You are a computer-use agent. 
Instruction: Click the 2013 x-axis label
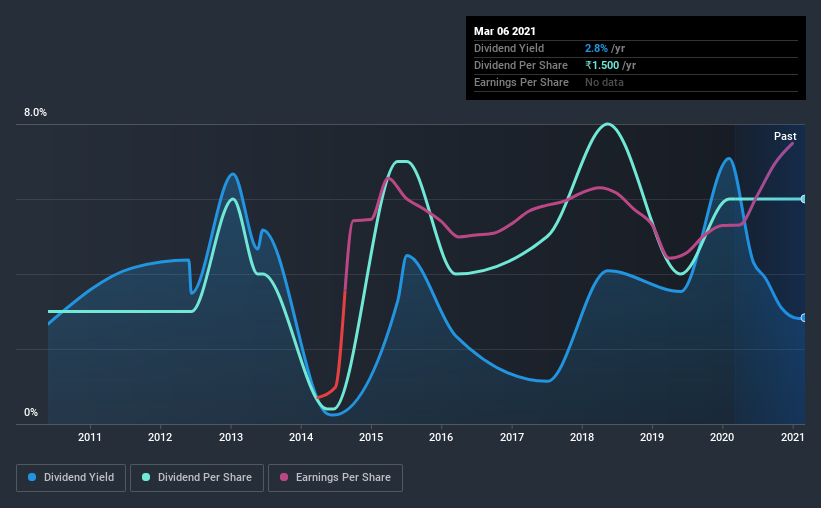[231, 437]
